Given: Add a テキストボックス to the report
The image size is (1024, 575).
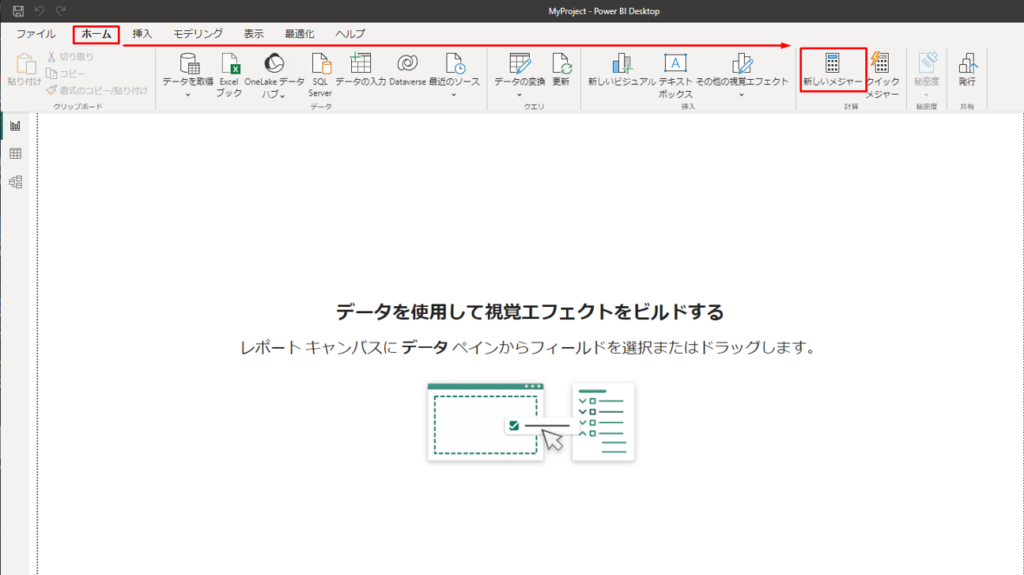Looking at the screenshot, I should (675, 63).
